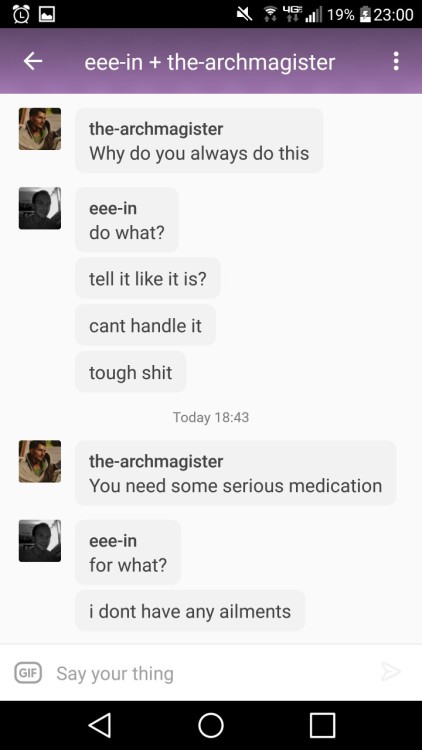
Task: Open eee-in avatar beside 'do what?'
Action: coord(40,208)
